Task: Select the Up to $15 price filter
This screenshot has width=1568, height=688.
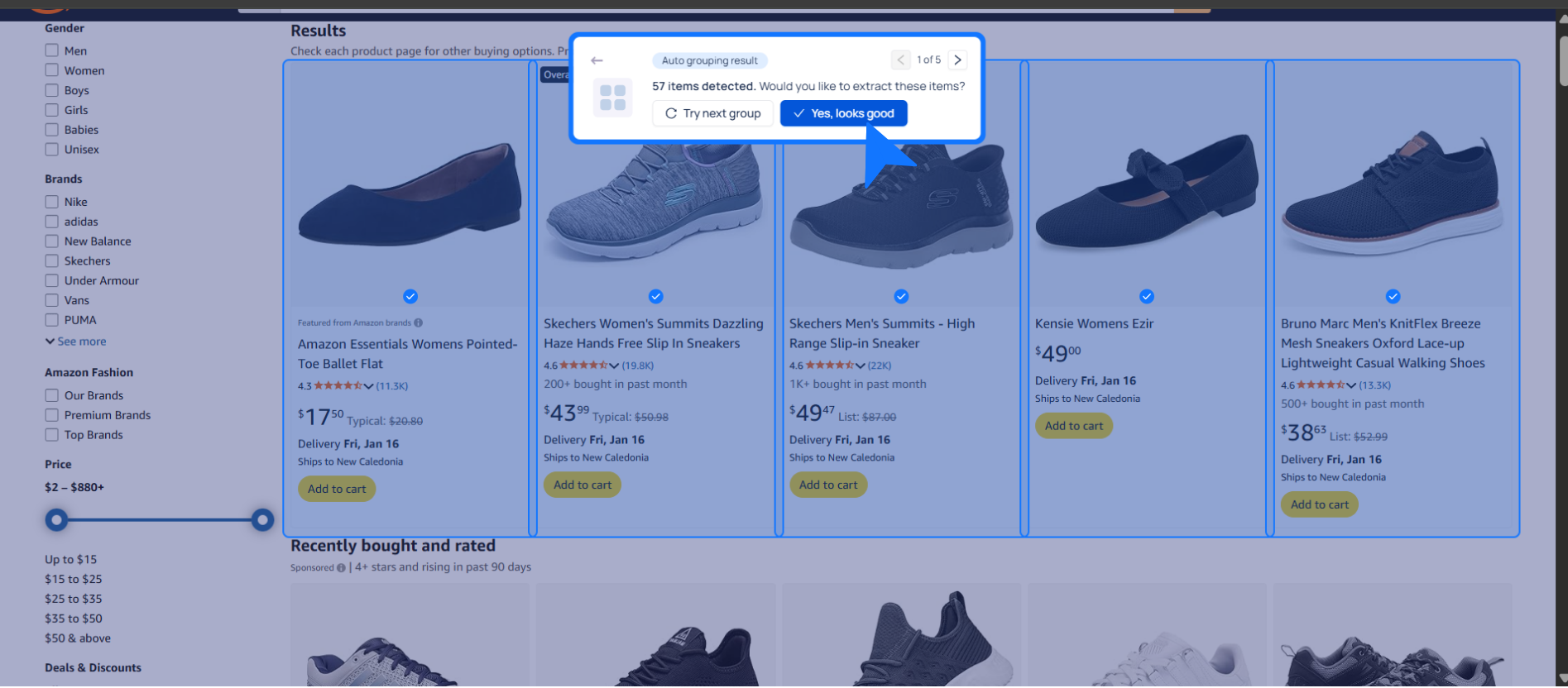Action: 70,560
